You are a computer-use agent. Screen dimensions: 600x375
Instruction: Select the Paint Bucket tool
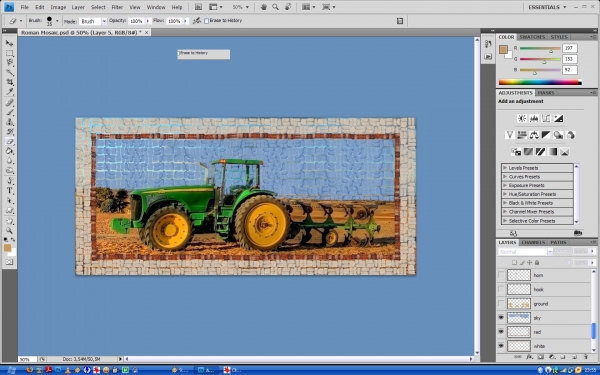[x=10, y=152]
